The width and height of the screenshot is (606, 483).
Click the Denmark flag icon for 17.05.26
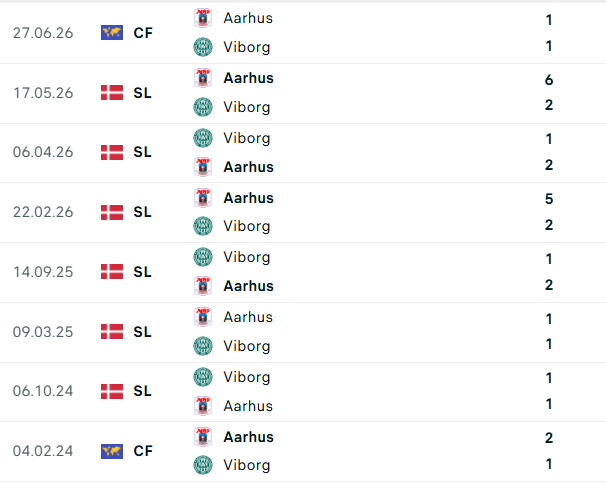coord(112,93)
